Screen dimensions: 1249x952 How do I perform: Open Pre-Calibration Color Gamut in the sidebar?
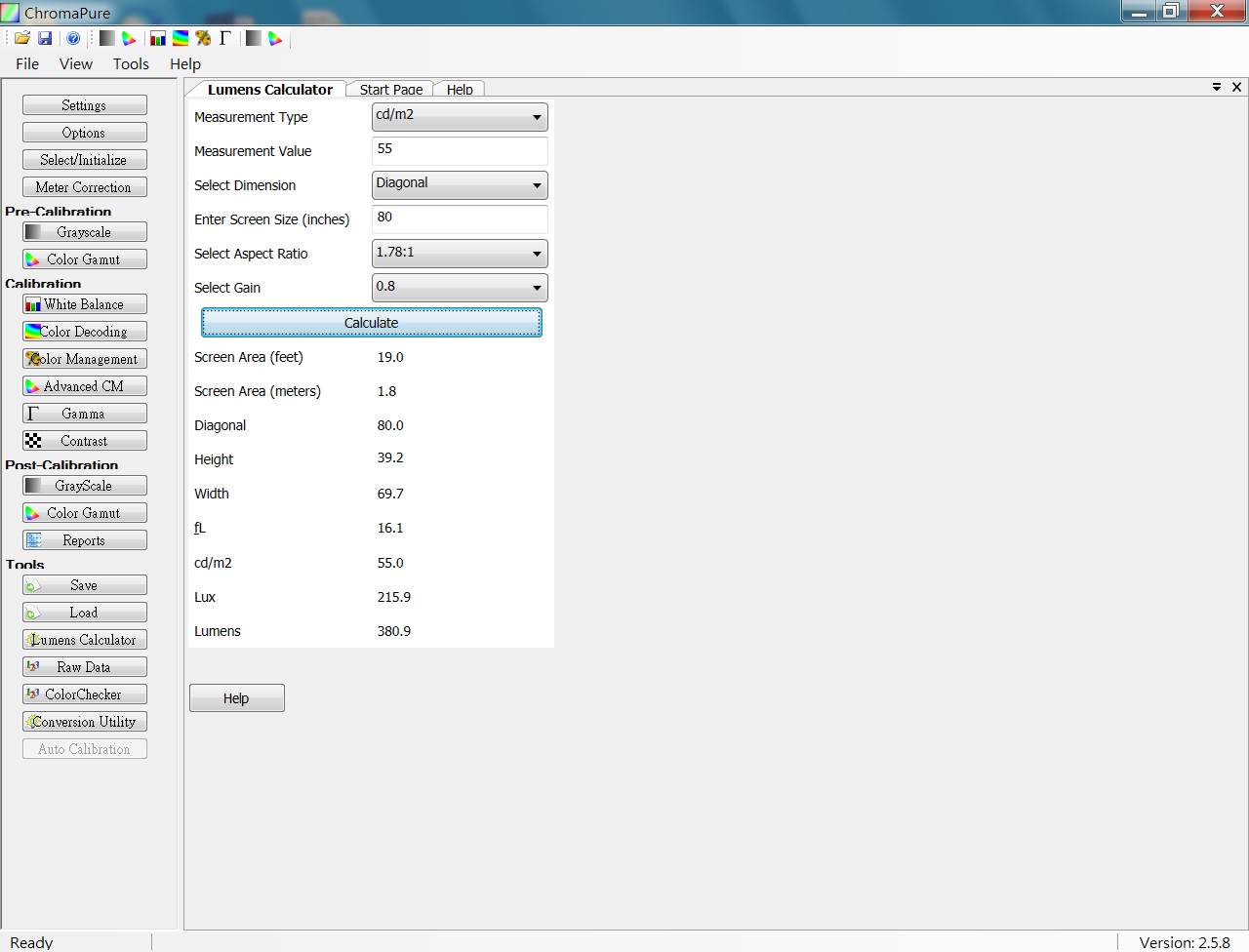click(85, 259)
